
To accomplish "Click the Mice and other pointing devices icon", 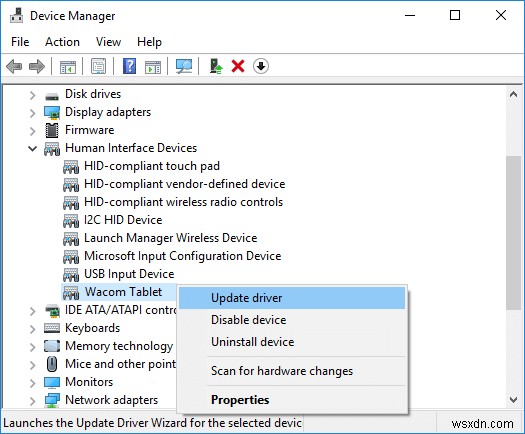I will pos(52,364).
